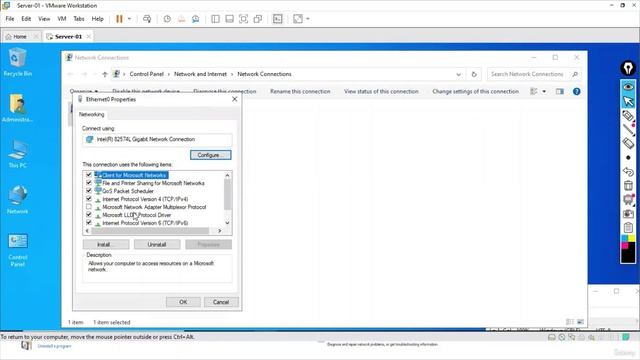Pick the dot brush size tool
Screen dimensions: 640x360
click(628, 158)
